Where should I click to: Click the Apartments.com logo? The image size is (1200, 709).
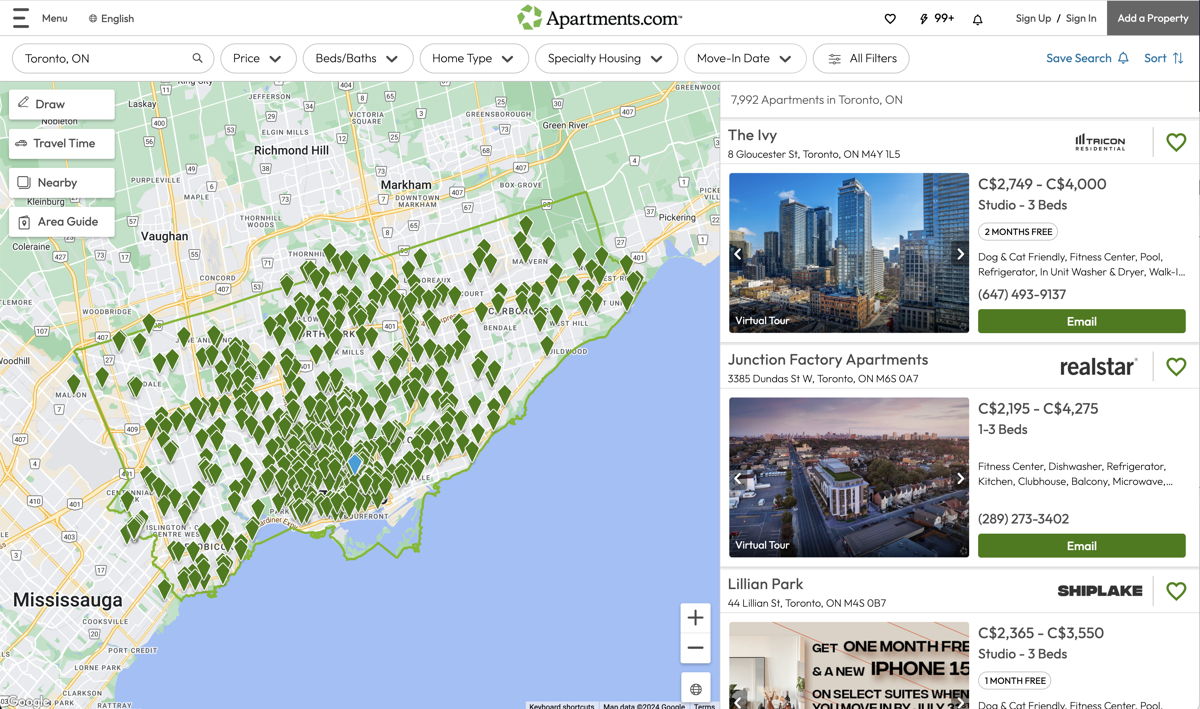point(599,18)
